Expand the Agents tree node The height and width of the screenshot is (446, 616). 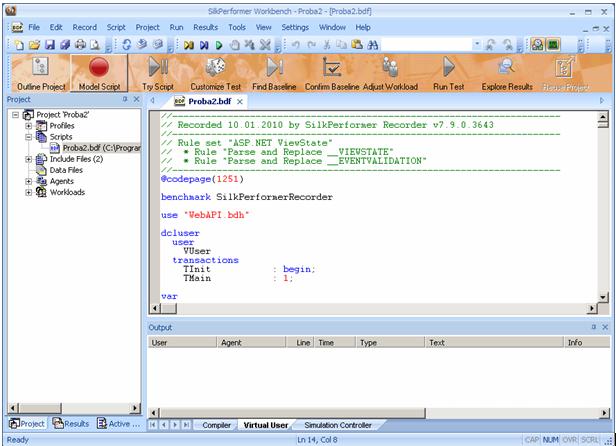coord(28,181)
